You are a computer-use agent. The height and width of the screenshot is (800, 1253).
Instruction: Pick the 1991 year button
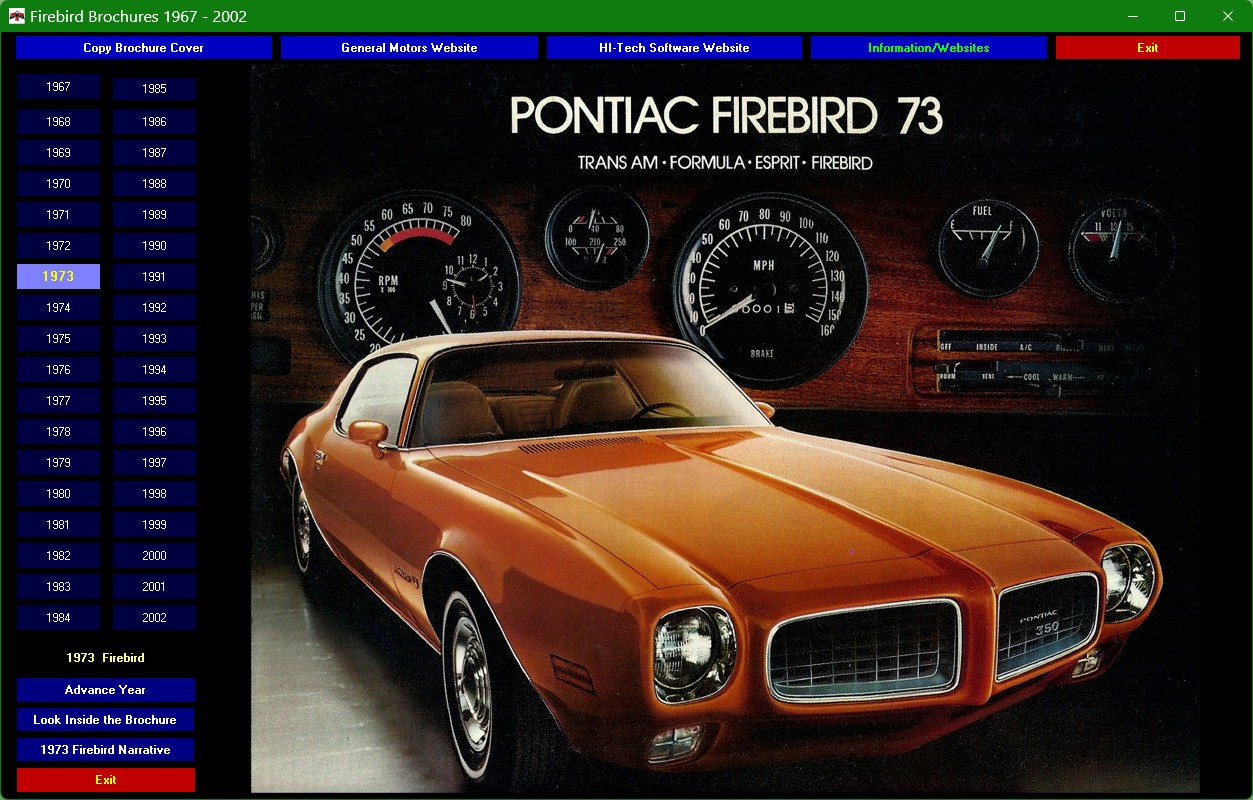[154, 277]
